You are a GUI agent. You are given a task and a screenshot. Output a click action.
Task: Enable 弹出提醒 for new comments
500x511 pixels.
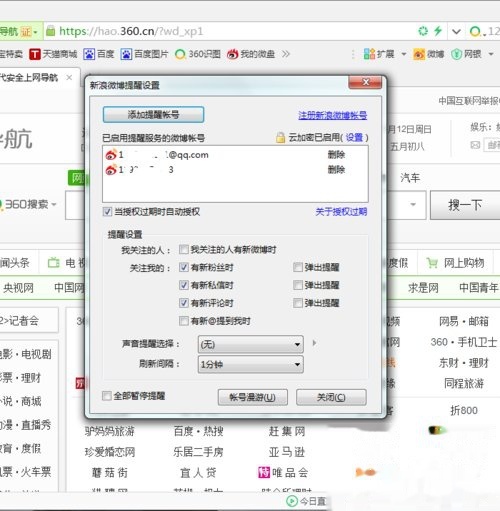tap(298, 303)
